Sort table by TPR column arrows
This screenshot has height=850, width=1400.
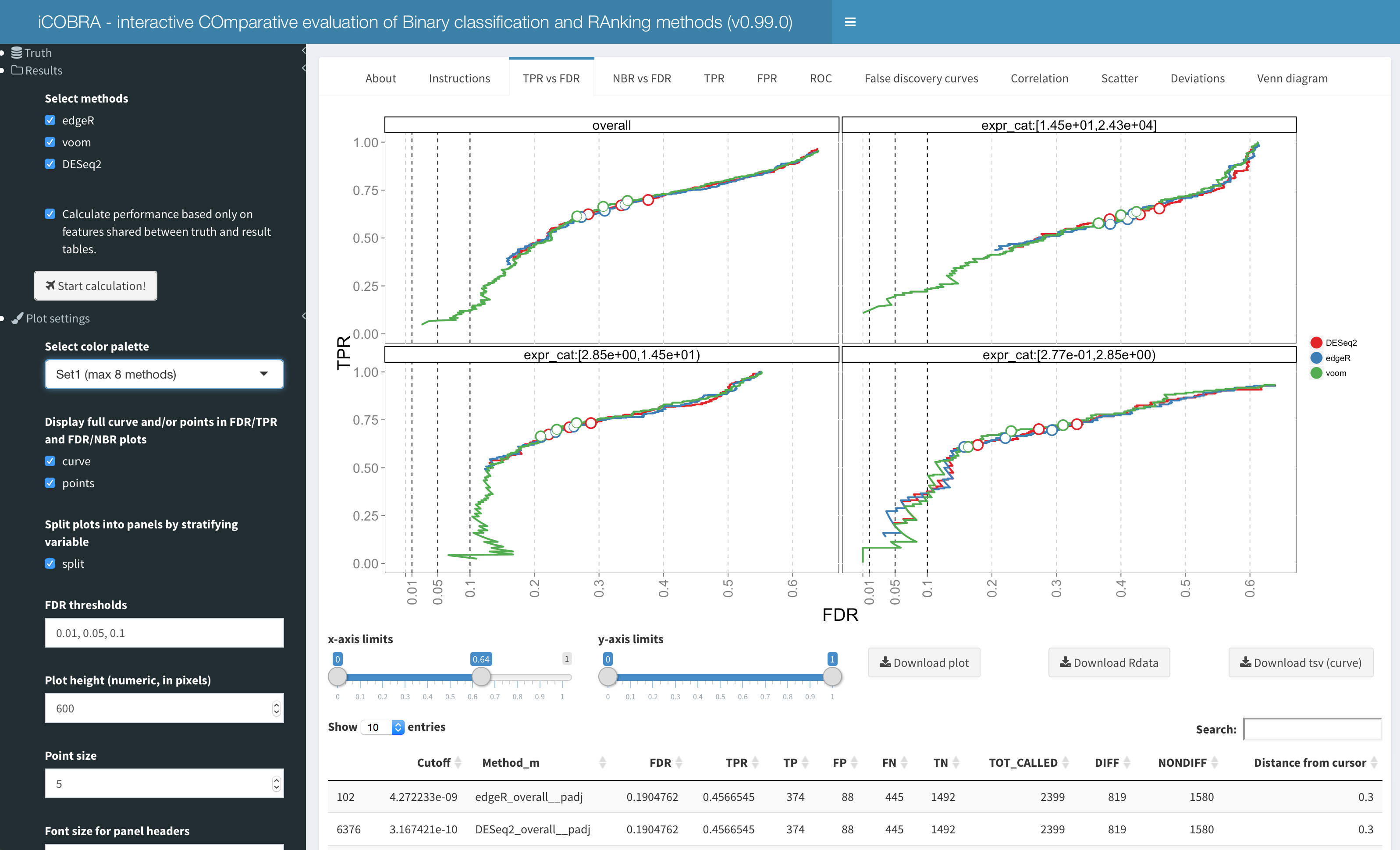click(x=755, y=762)
